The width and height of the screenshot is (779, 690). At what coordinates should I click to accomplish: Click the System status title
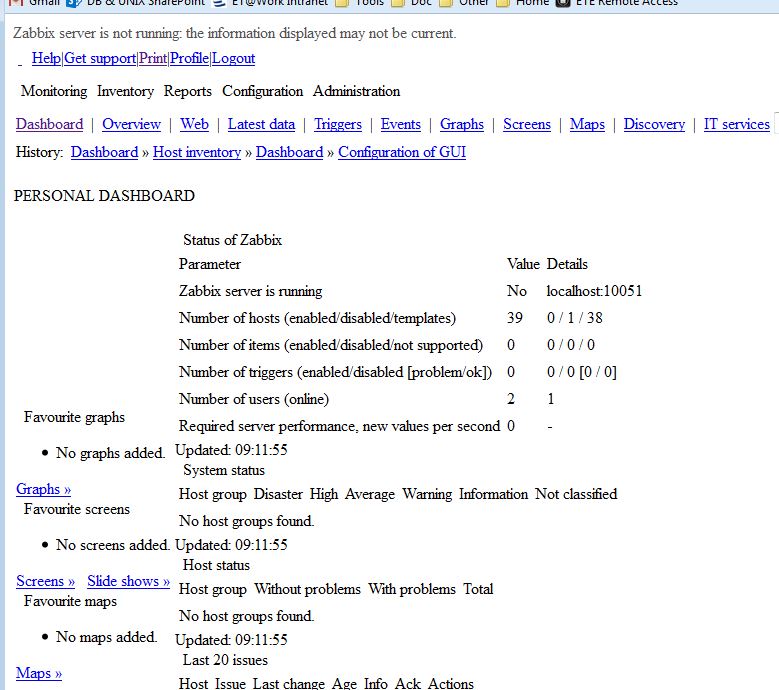coord(224,470)
